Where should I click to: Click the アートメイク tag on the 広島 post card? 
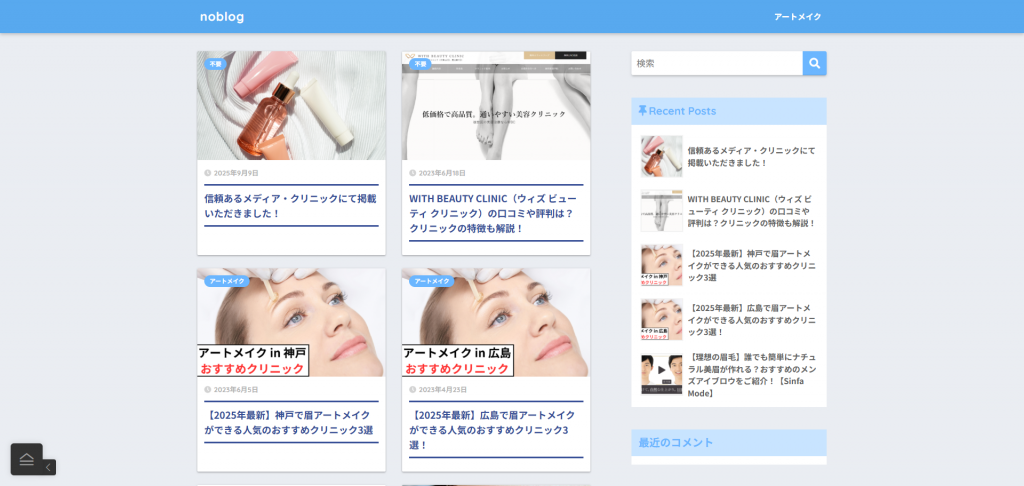point(432,281)
